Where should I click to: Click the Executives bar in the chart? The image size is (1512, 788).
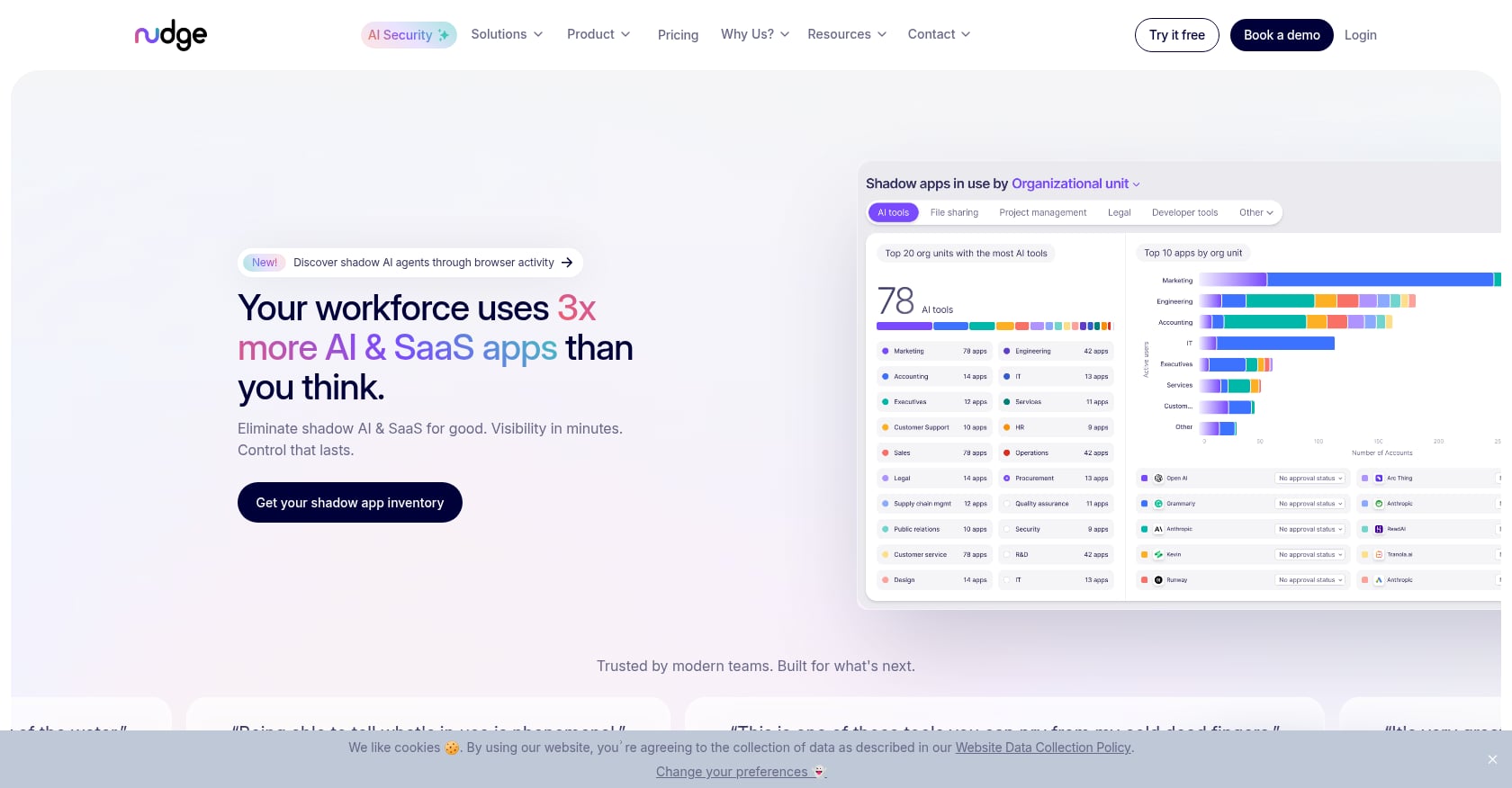pyautogui.click(x=1236, y=364)
